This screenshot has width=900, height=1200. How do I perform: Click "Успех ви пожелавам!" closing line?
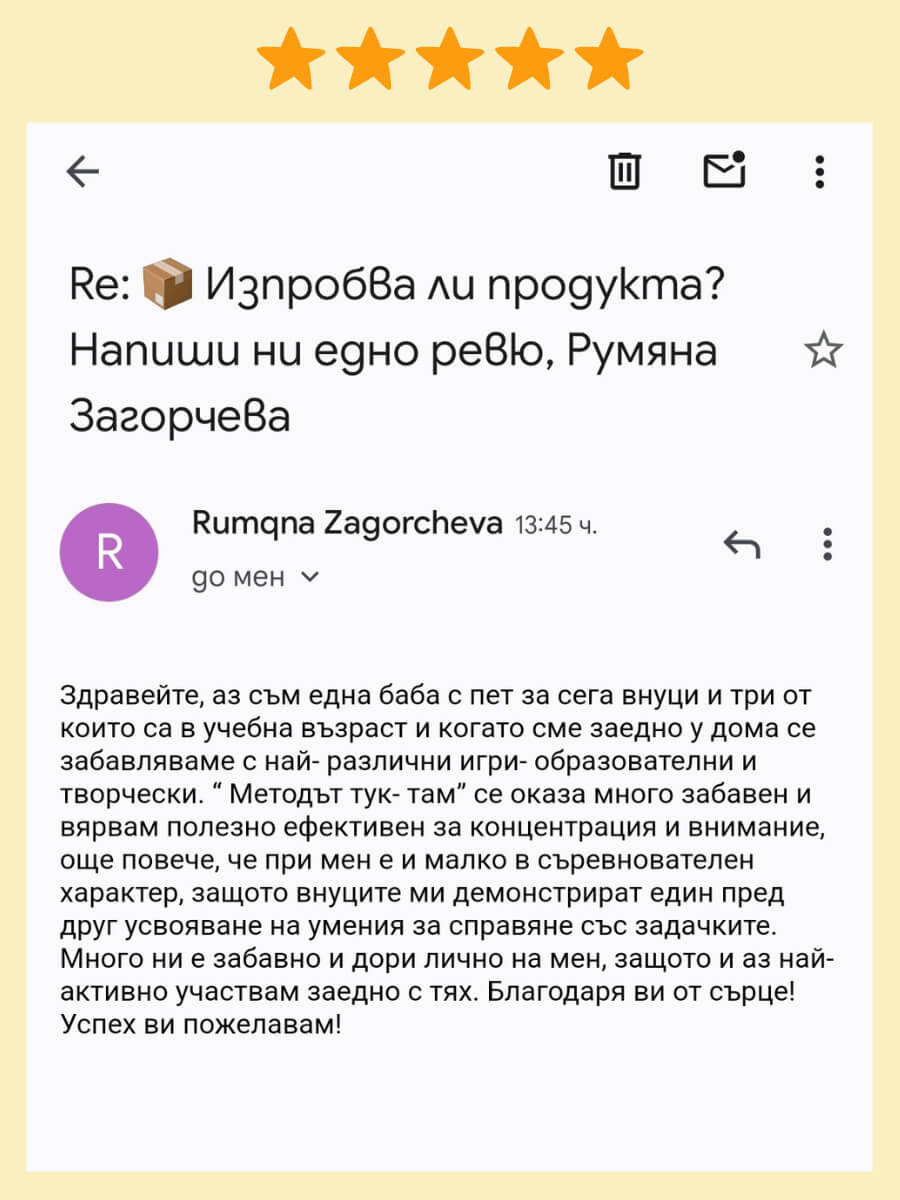coord(201,1026)
